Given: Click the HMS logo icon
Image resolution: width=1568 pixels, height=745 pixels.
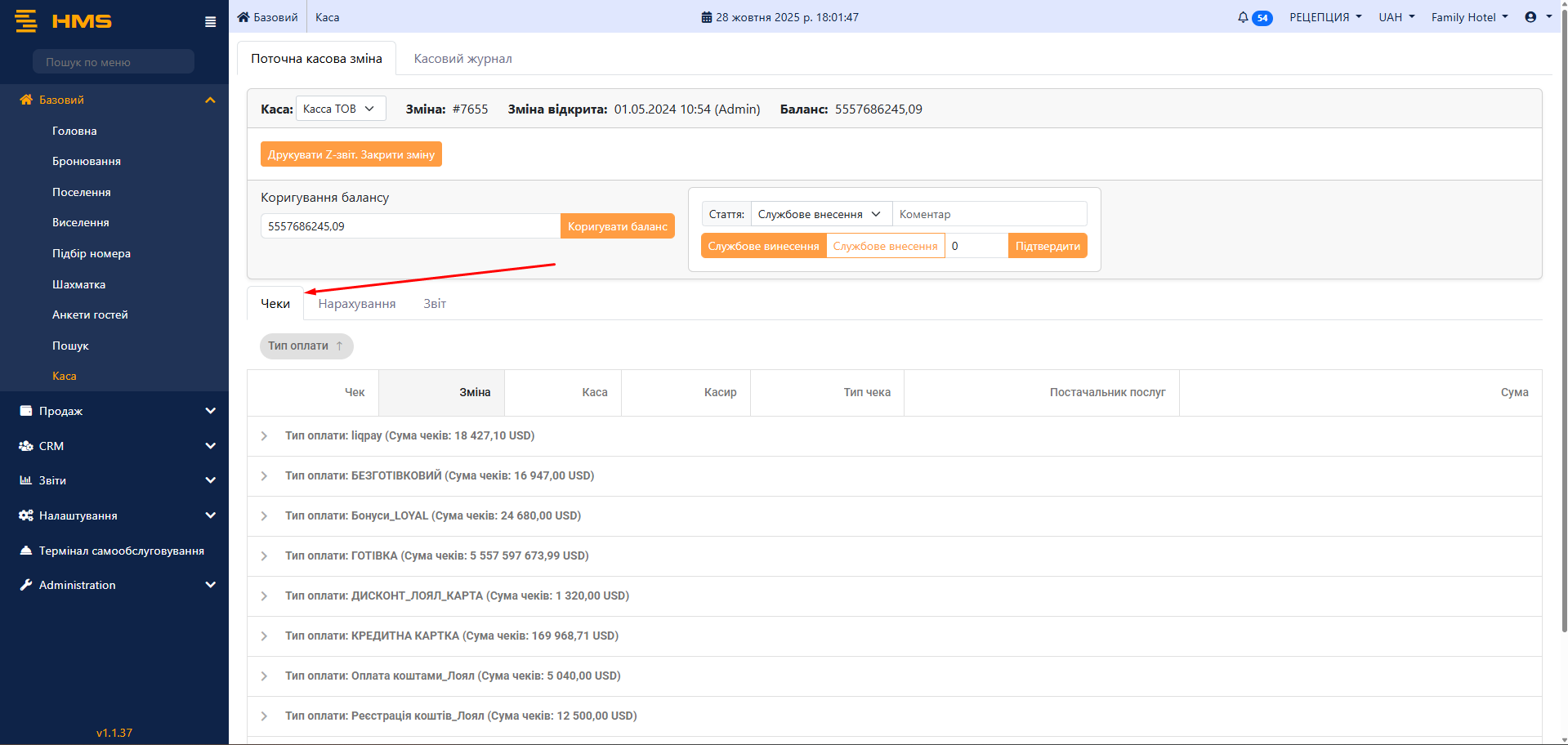Looking at the screenshot, I should pyautogui.click(x=26, y=21).
